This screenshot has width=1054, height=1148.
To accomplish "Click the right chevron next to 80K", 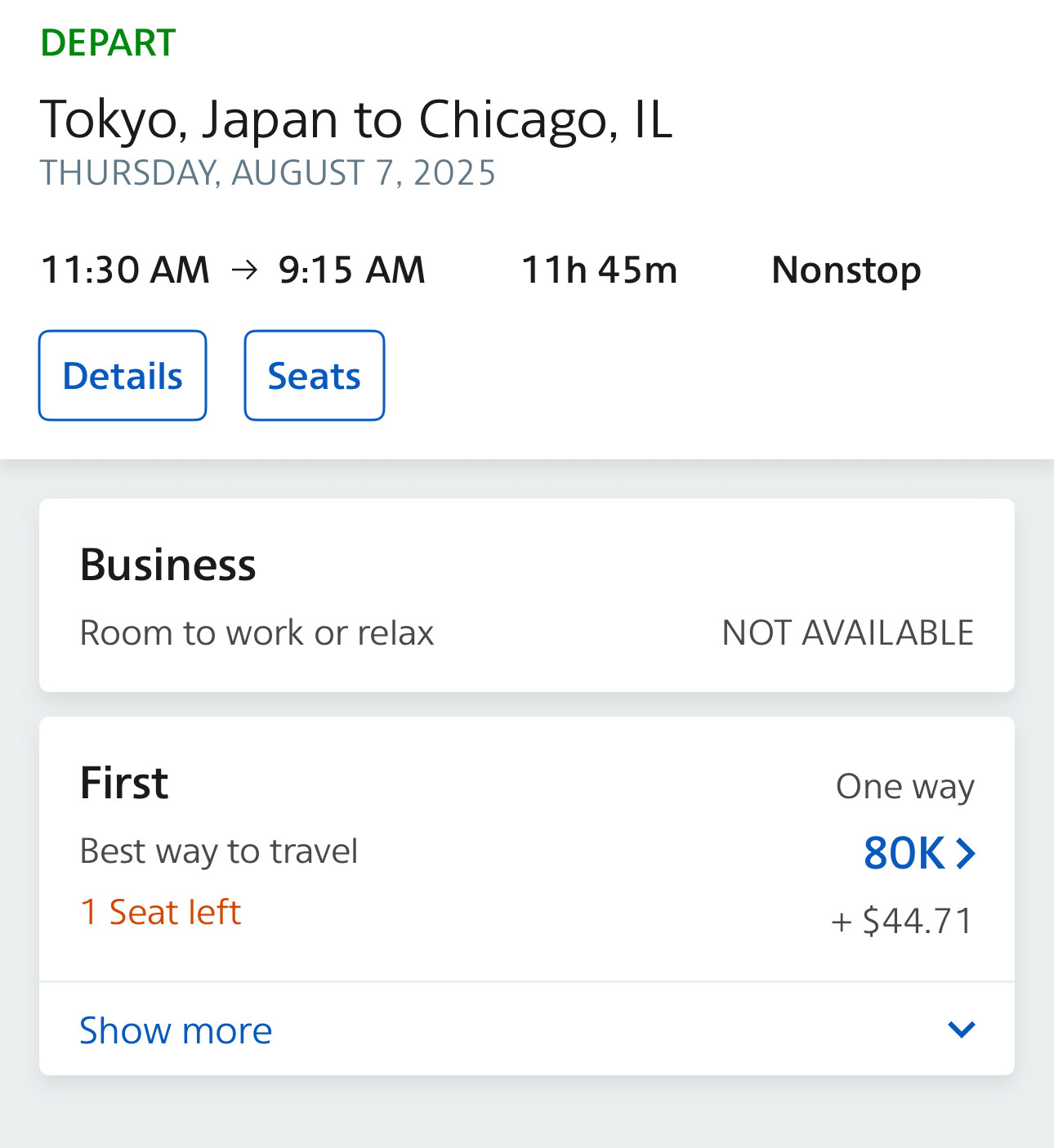I will click(x=966, y=854).
